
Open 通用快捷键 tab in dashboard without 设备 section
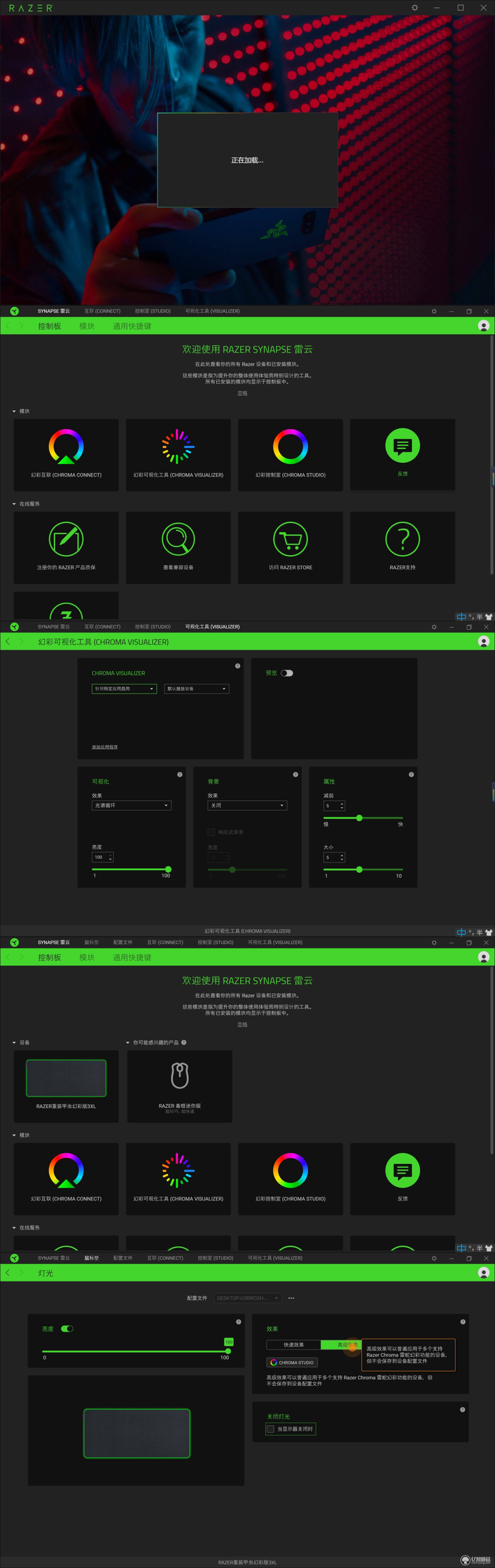tap(132, 326)
